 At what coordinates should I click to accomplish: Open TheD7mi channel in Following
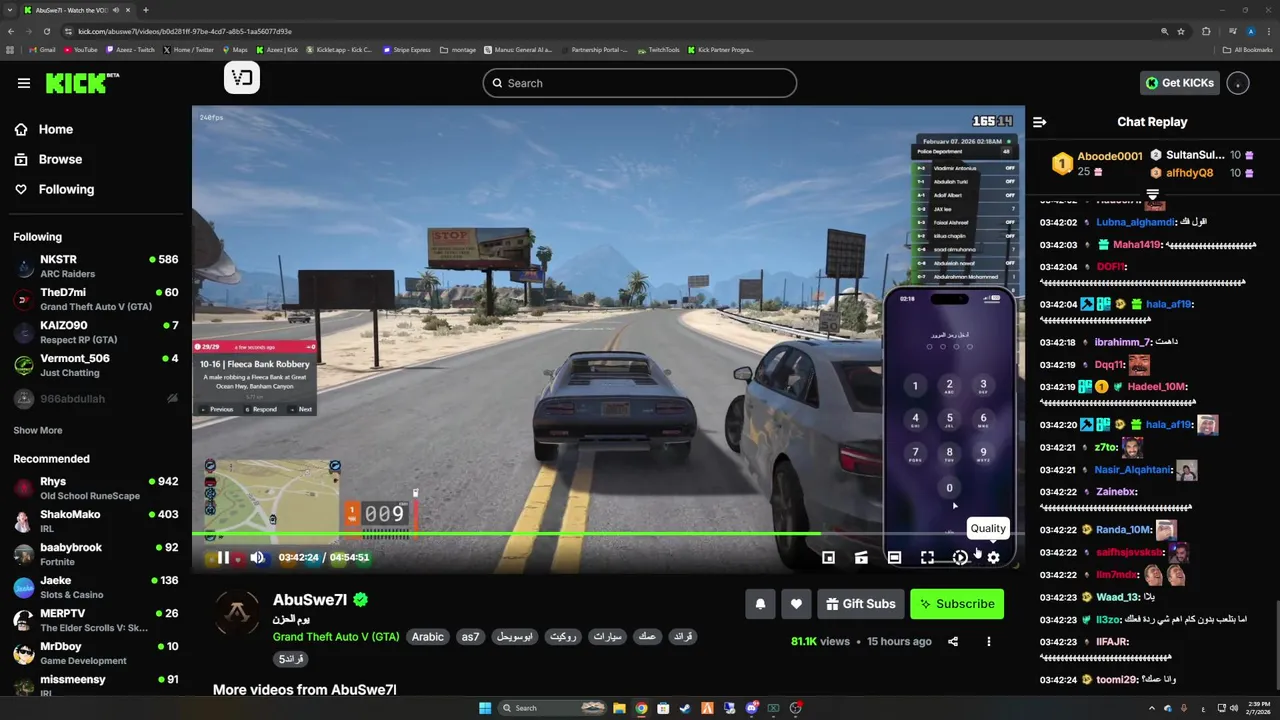(96, 299)
